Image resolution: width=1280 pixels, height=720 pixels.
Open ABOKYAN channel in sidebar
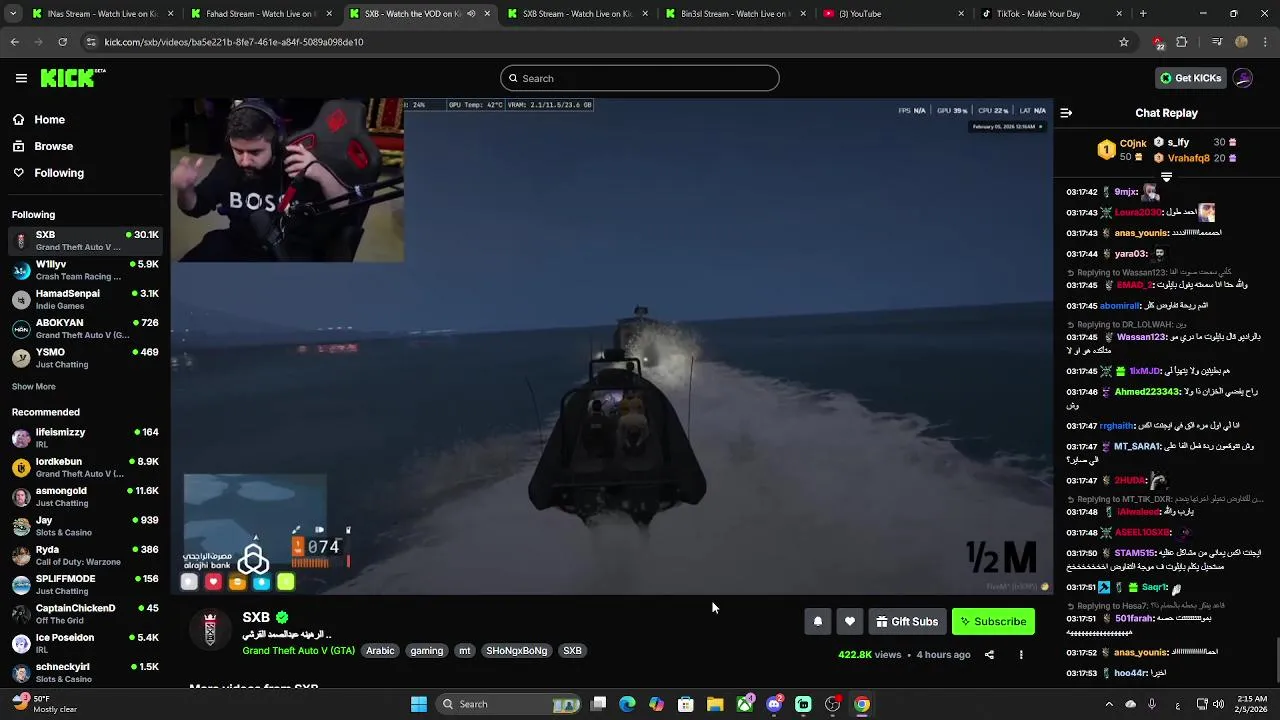[85, 328]
